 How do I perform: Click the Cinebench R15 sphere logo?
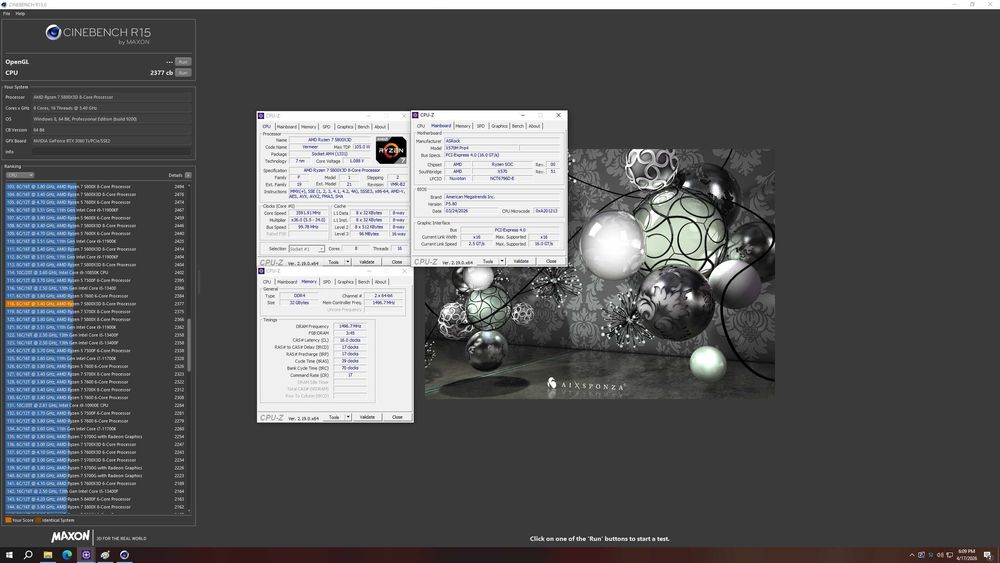coord(53,32)
